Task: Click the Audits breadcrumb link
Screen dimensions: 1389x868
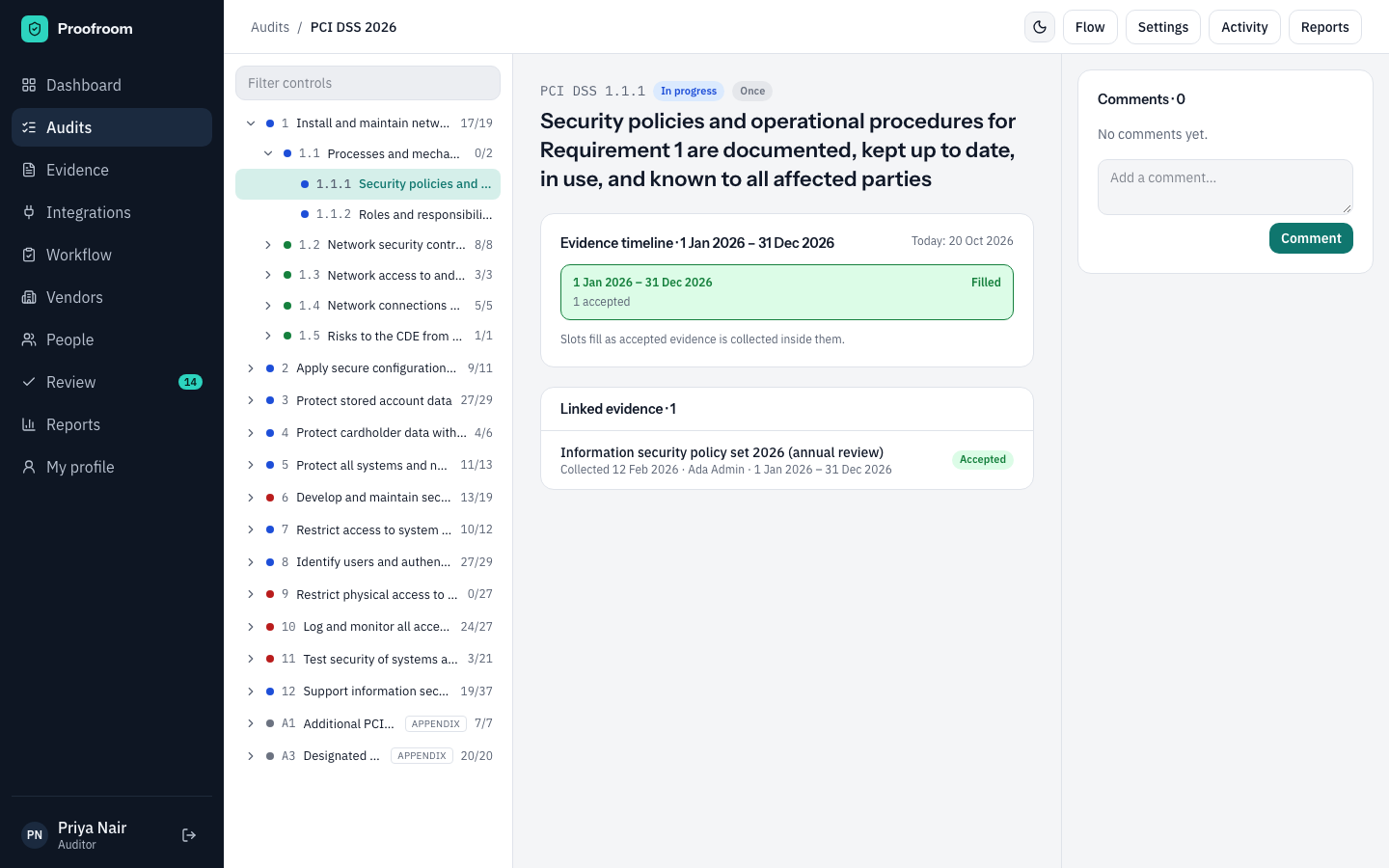Action: pyautogui.click(x=270, y=27)
